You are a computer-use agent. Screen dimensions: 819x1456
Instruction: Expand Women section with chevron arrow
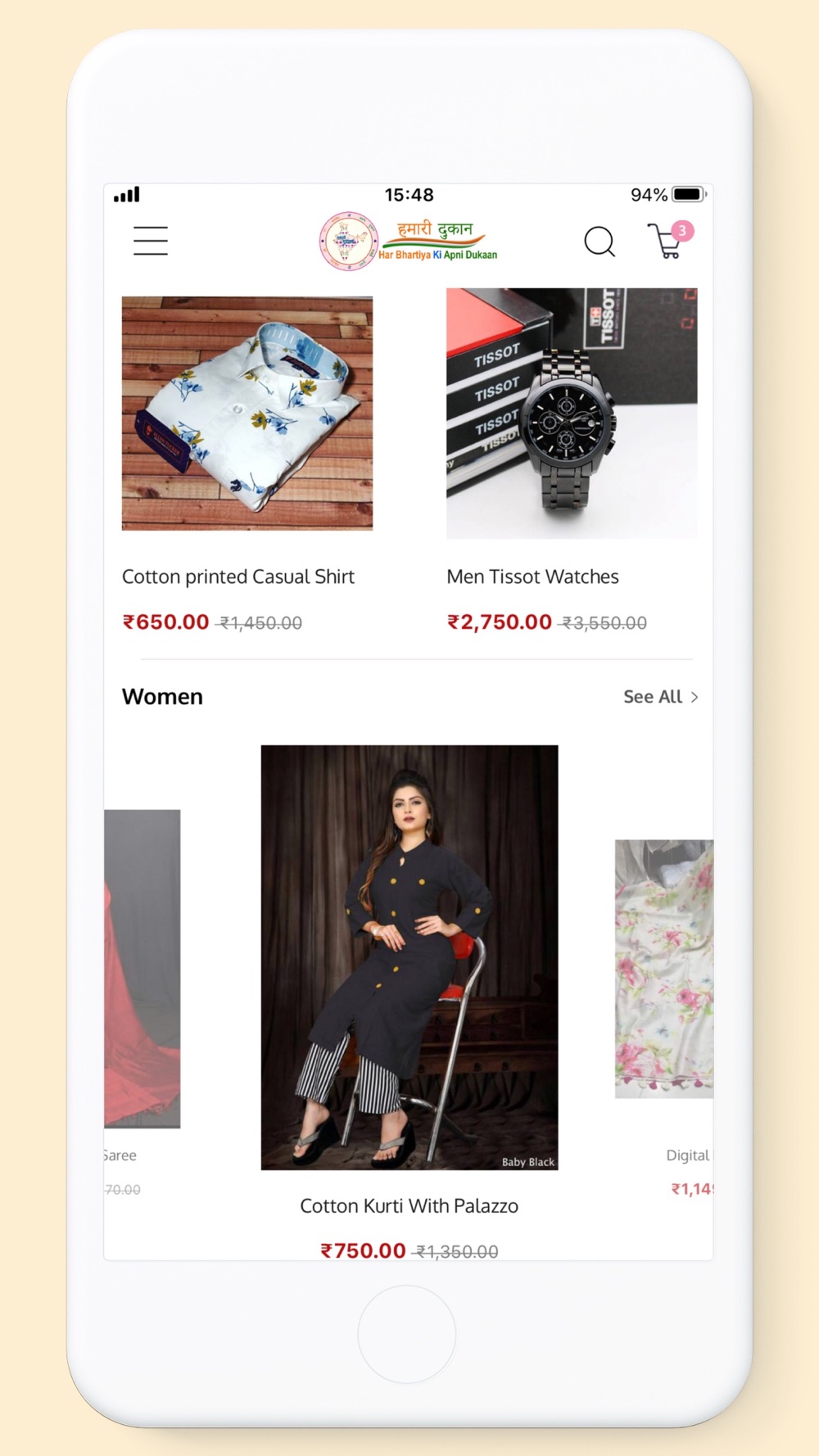tap(695, 697)
